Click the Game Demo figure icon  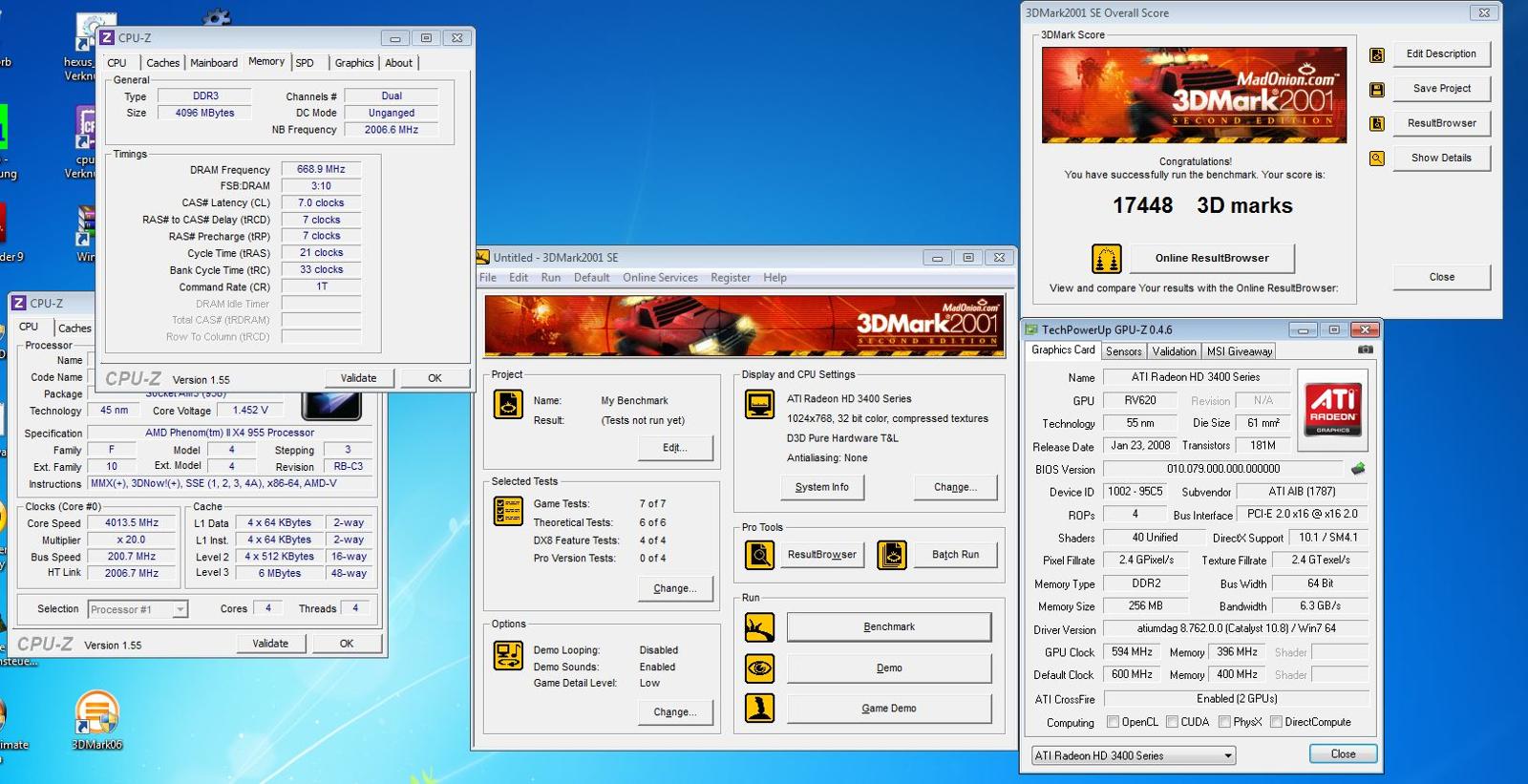pyautogui.click(x=759, y=709)
